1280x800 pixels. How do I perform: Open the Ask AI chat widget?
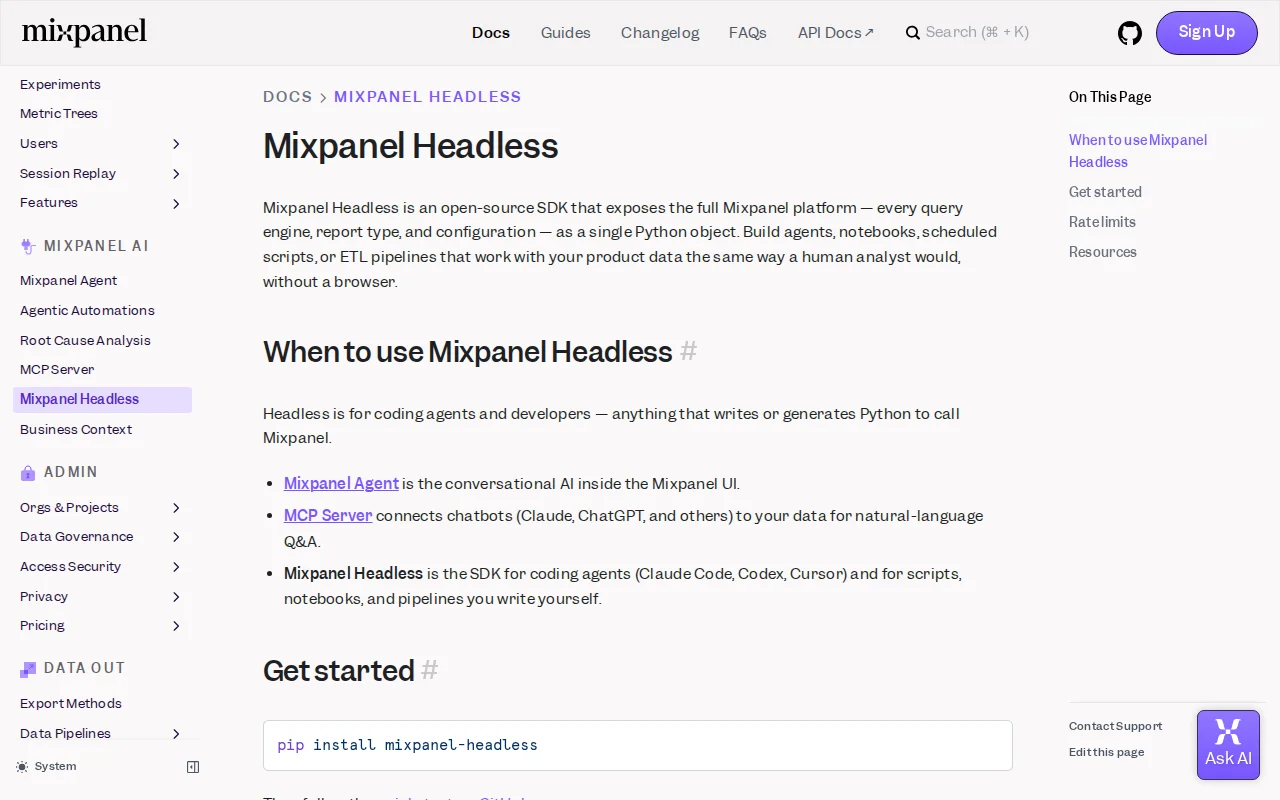(x=1228, y=745)
